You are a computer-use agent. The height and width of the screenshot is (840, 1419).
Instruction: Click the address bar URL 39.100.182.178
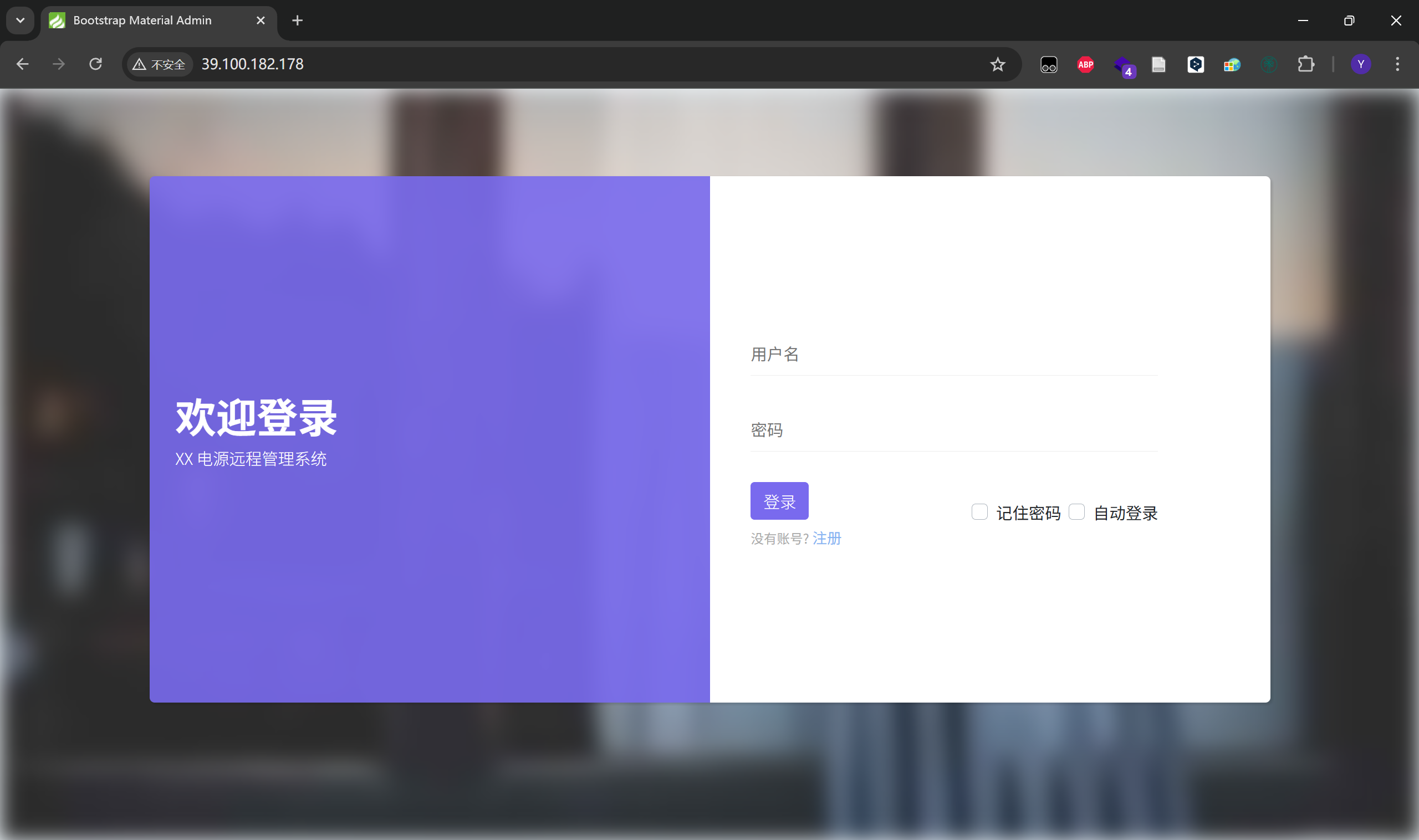point(253,64)
